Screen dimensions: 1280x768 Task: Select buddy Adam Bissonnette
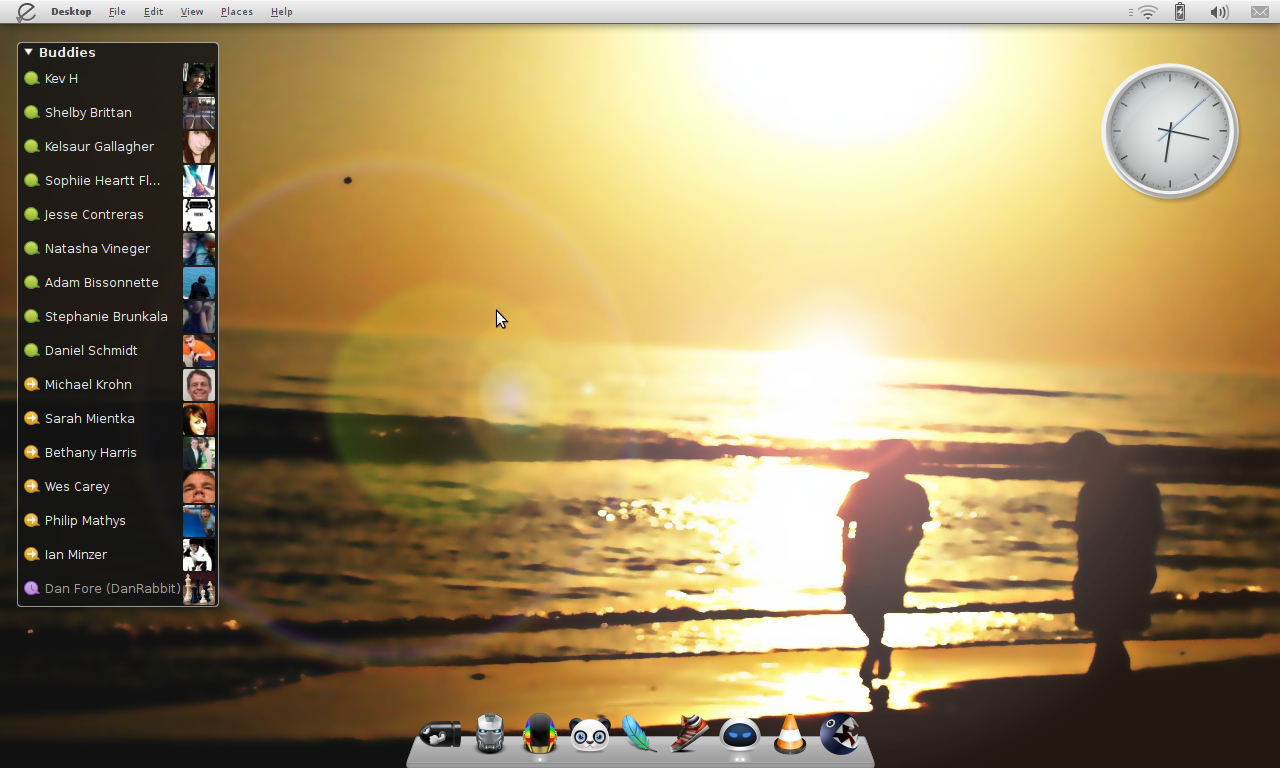point(118,282)
